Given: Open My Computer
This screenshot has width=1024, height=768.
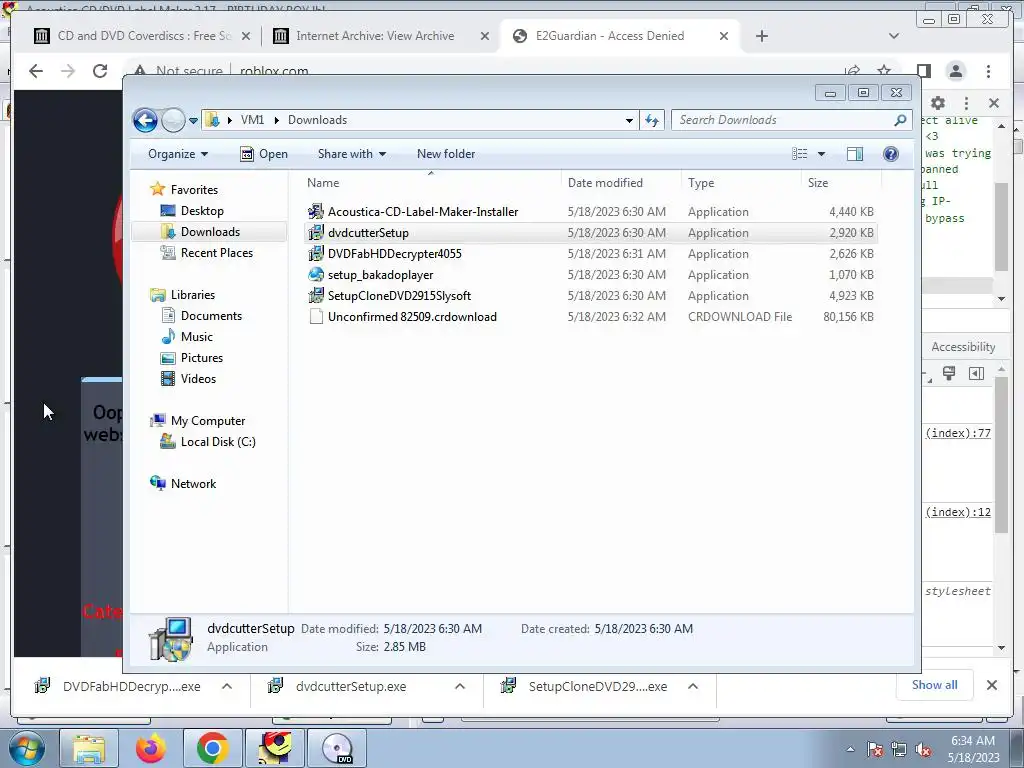Looking at the screenshot, I should tap(208, 421).
